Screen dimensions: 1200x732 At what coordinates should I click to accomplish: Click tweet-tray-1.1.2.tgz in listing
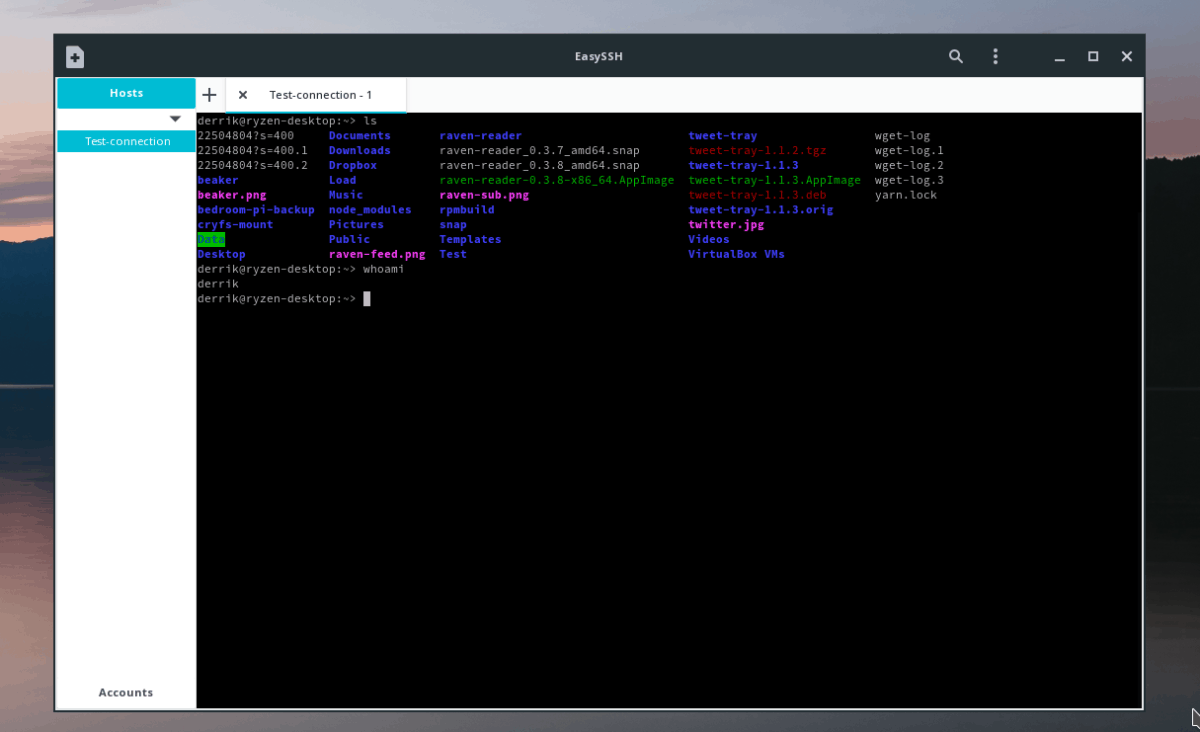(x=757, y=151)
